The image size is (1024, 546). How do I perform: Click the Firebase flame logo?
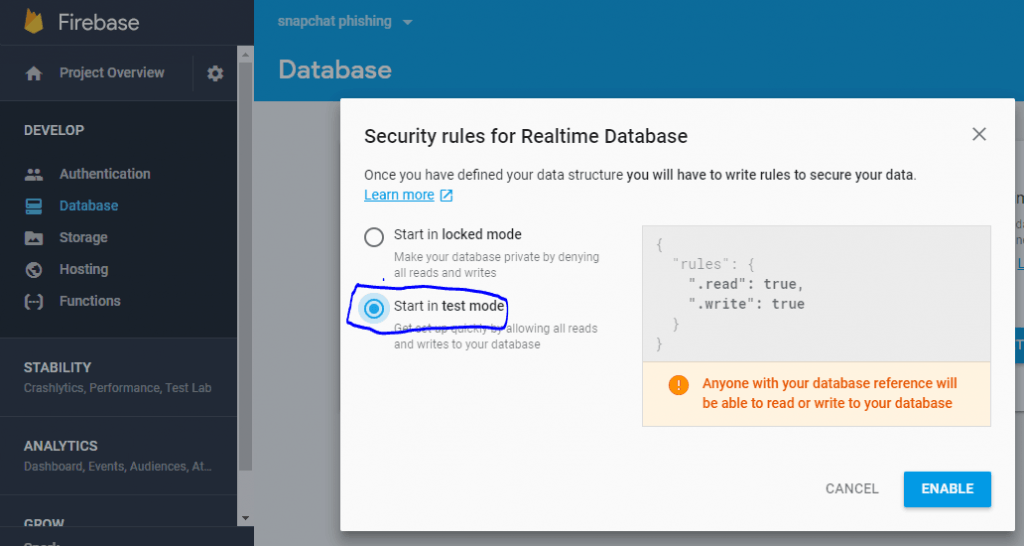[x=33, y=22]
